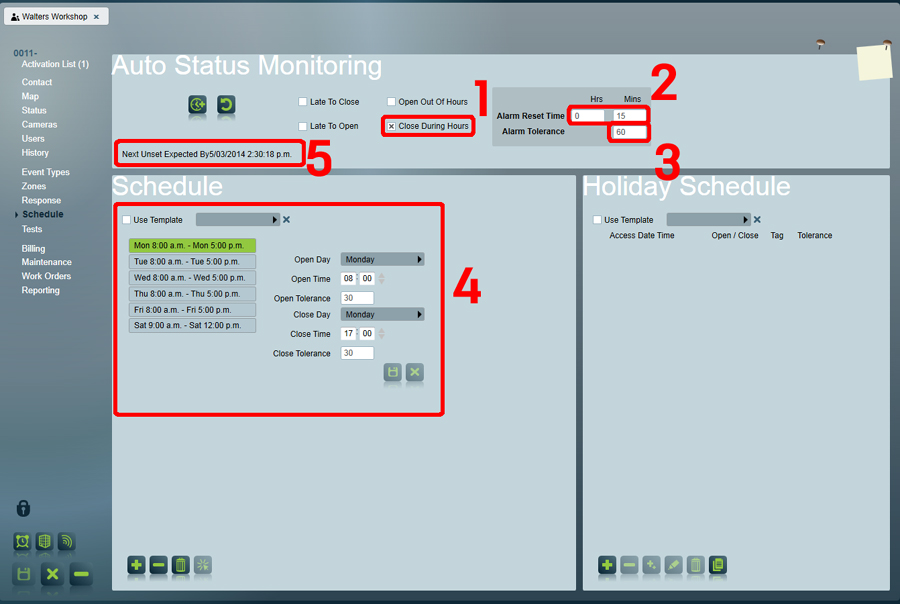Click the Holiday Schedule highlighter edit icon
The height and width of the screenshot is (604, 900).
click(x=673, y=565)
